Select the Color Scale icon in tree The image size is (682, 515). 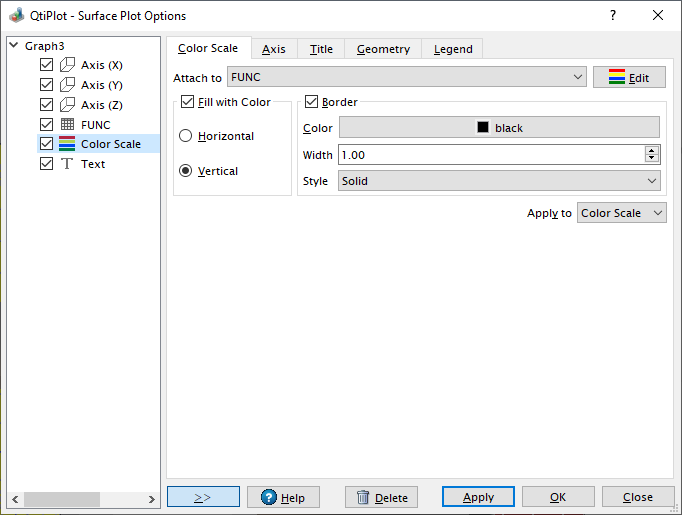pyautogui.click(x=67, y=144)
